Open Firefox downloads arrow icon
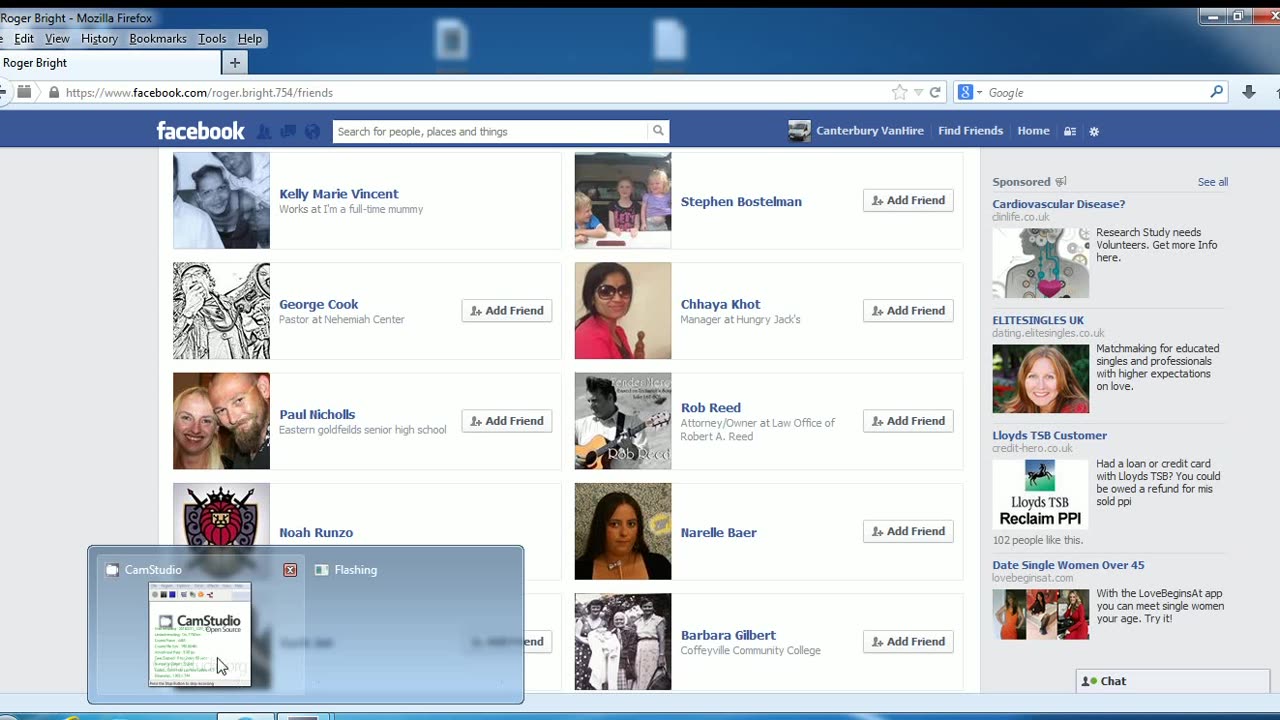 1249,92
